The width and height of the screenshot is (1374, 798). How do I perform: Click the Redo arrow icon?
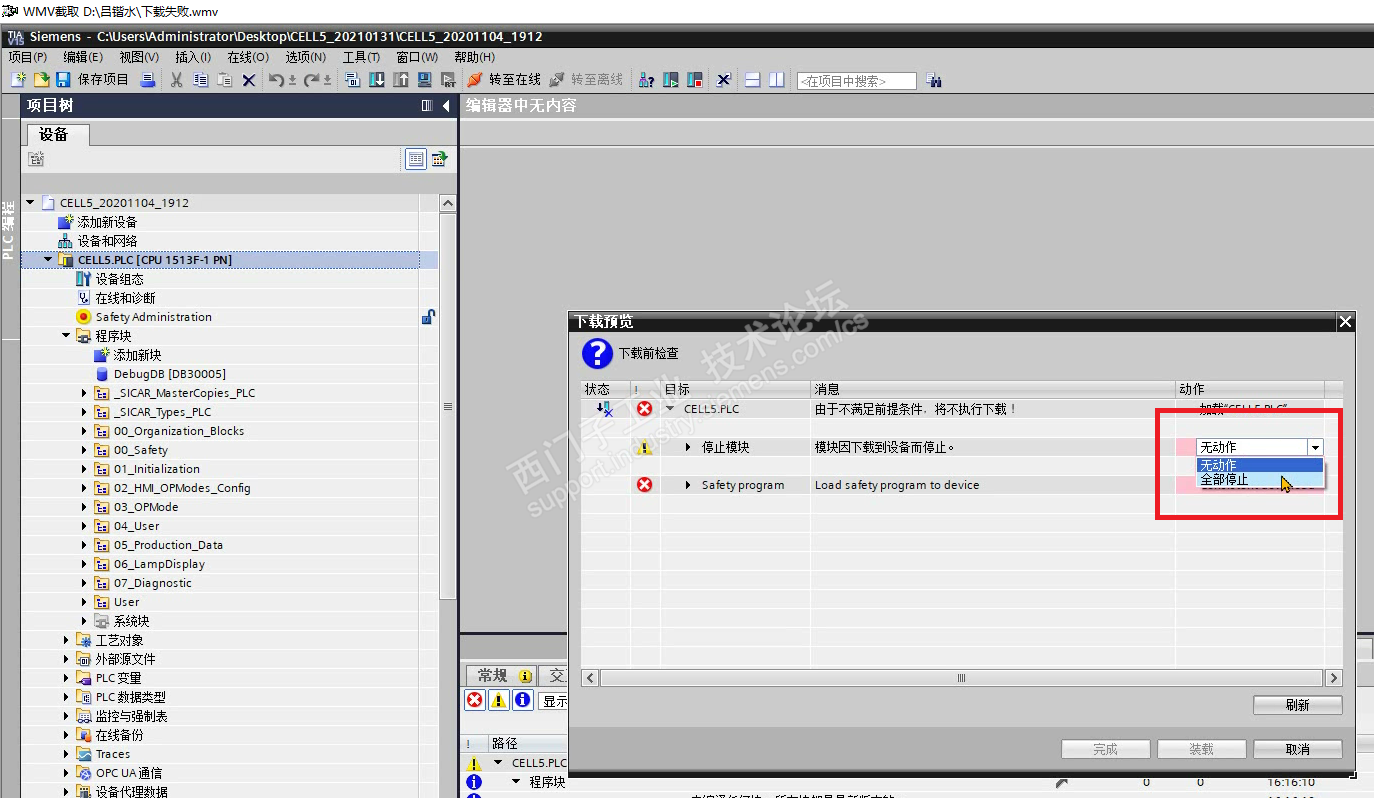pos(312,80)
